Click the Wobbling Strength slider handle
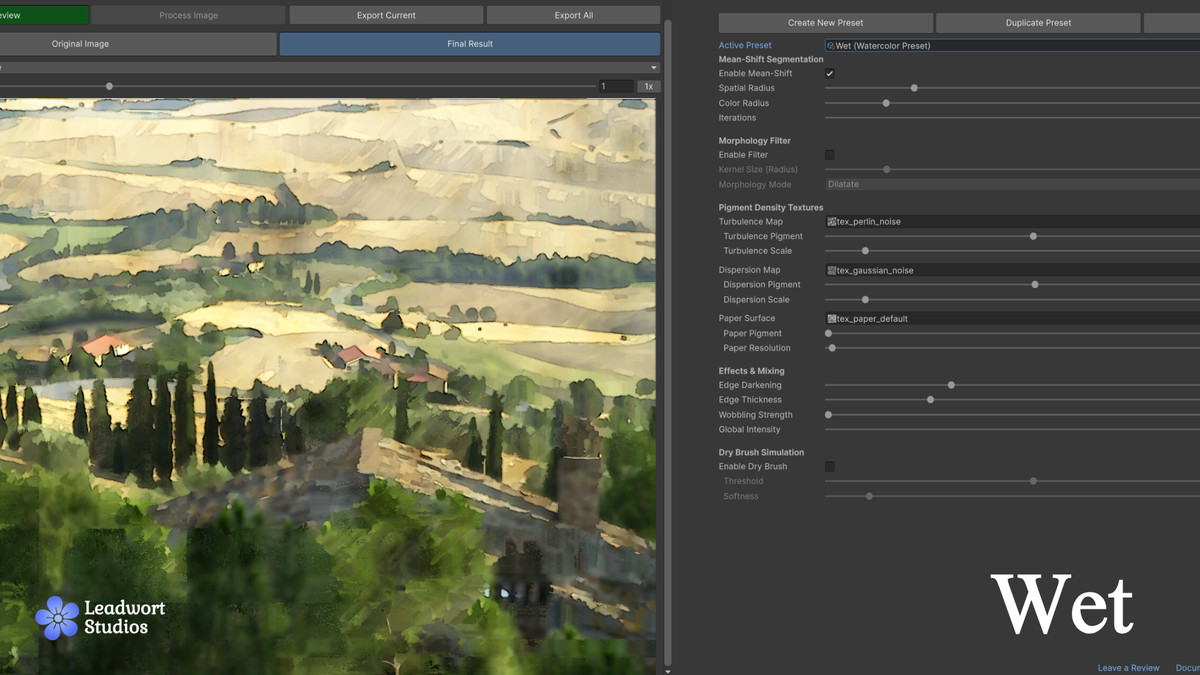The width and height of the screenshot is (1200, 675). point(828,415)
